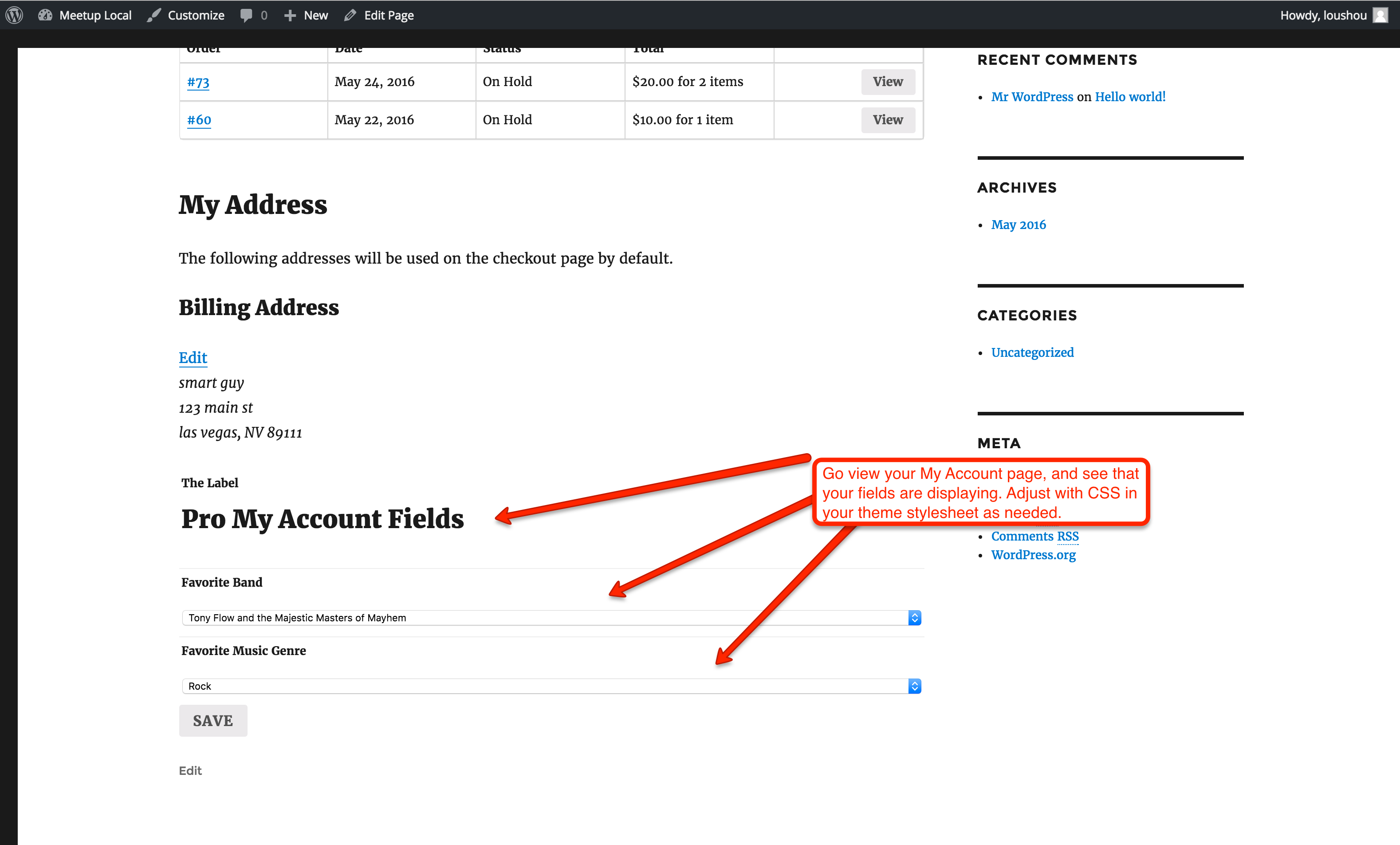Click the My Address heading
Screen dimensions: 1400x845
(x=253, y=205)
